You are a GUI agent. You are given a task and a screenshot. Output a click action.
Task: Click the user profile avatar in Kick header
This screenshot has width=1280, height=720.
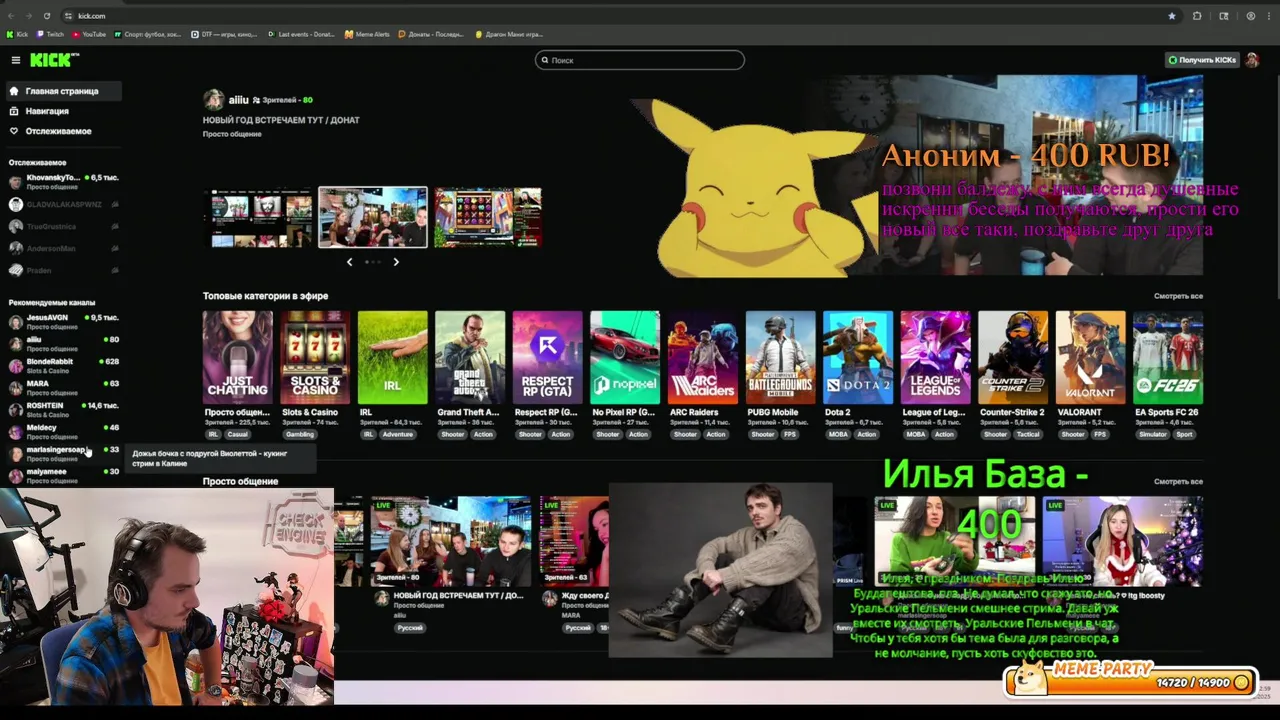1252,60
